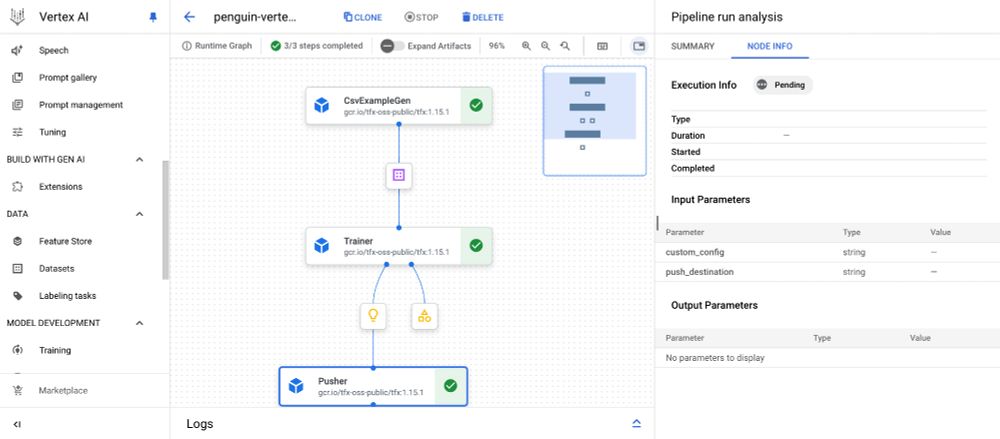Image resolution: width=1000 pixels, height=439 pixels.
Task: Select the CsvExampleGen node
Action: [x=399, y=105]
